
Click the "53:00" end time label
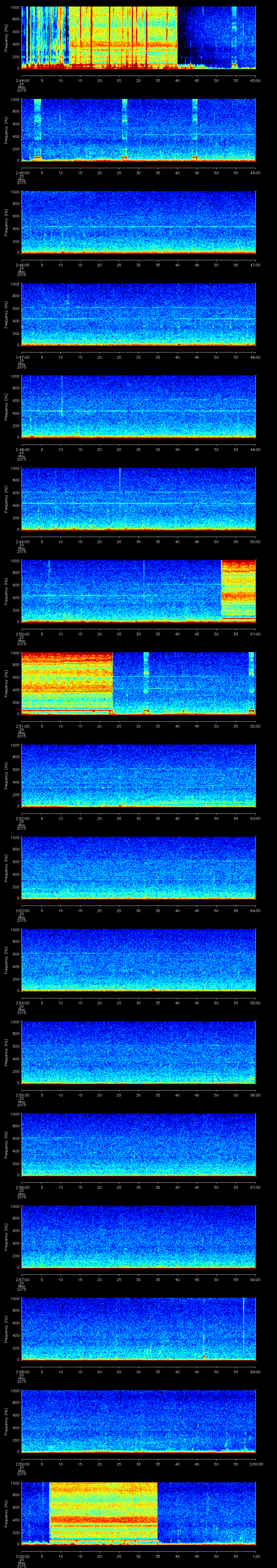pyautogui.click(x=256, y=818)
